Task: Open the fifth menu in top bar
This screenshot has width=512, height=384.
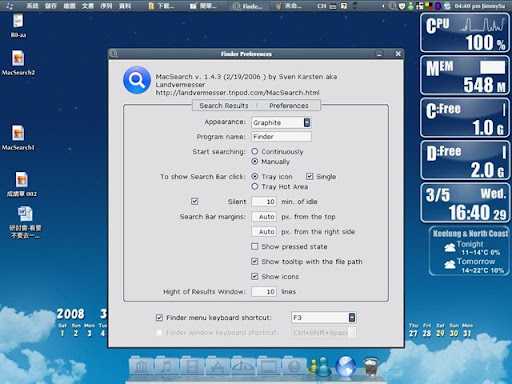Action: [107, 6]
